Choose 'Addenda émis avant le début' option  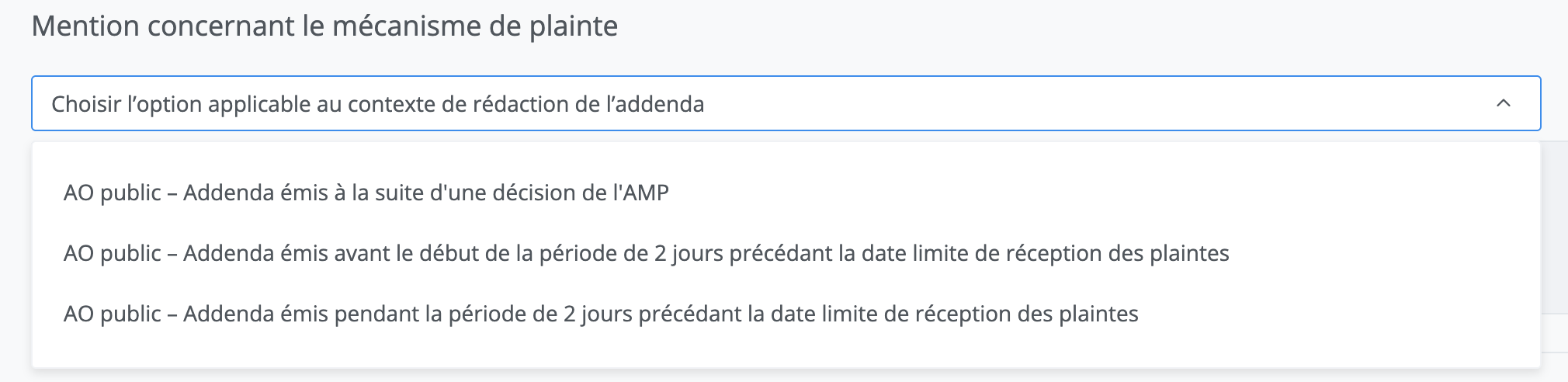646,253
